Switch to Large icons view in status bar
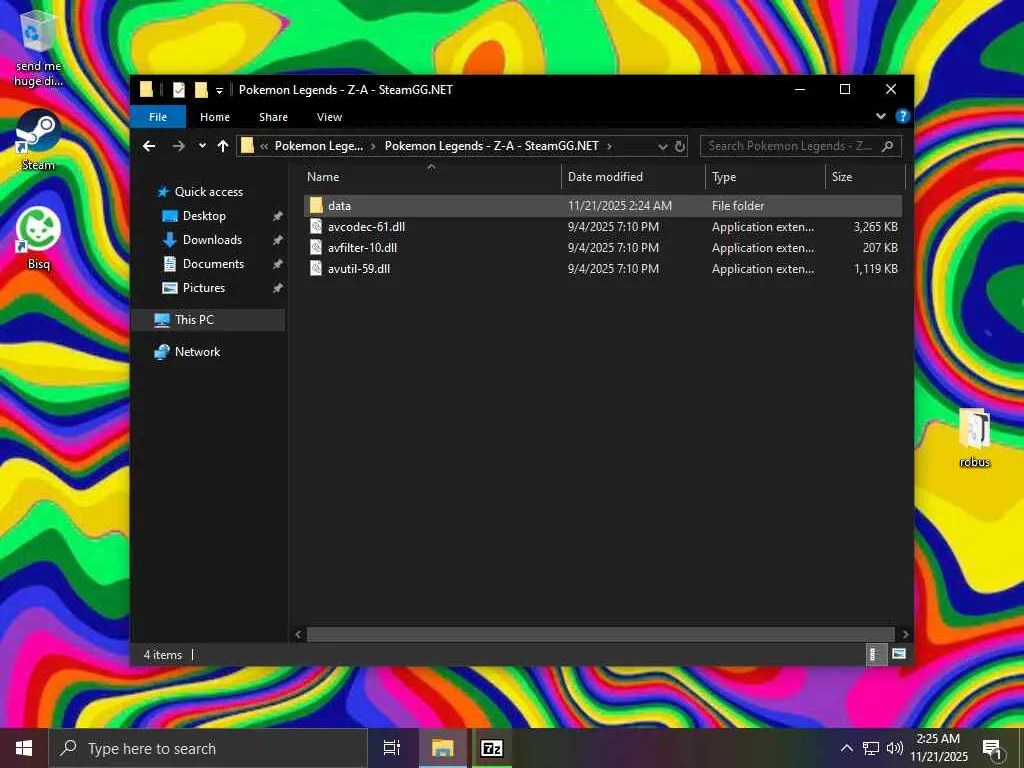Viewport: 1024px width, 768px height. [899, 654]
